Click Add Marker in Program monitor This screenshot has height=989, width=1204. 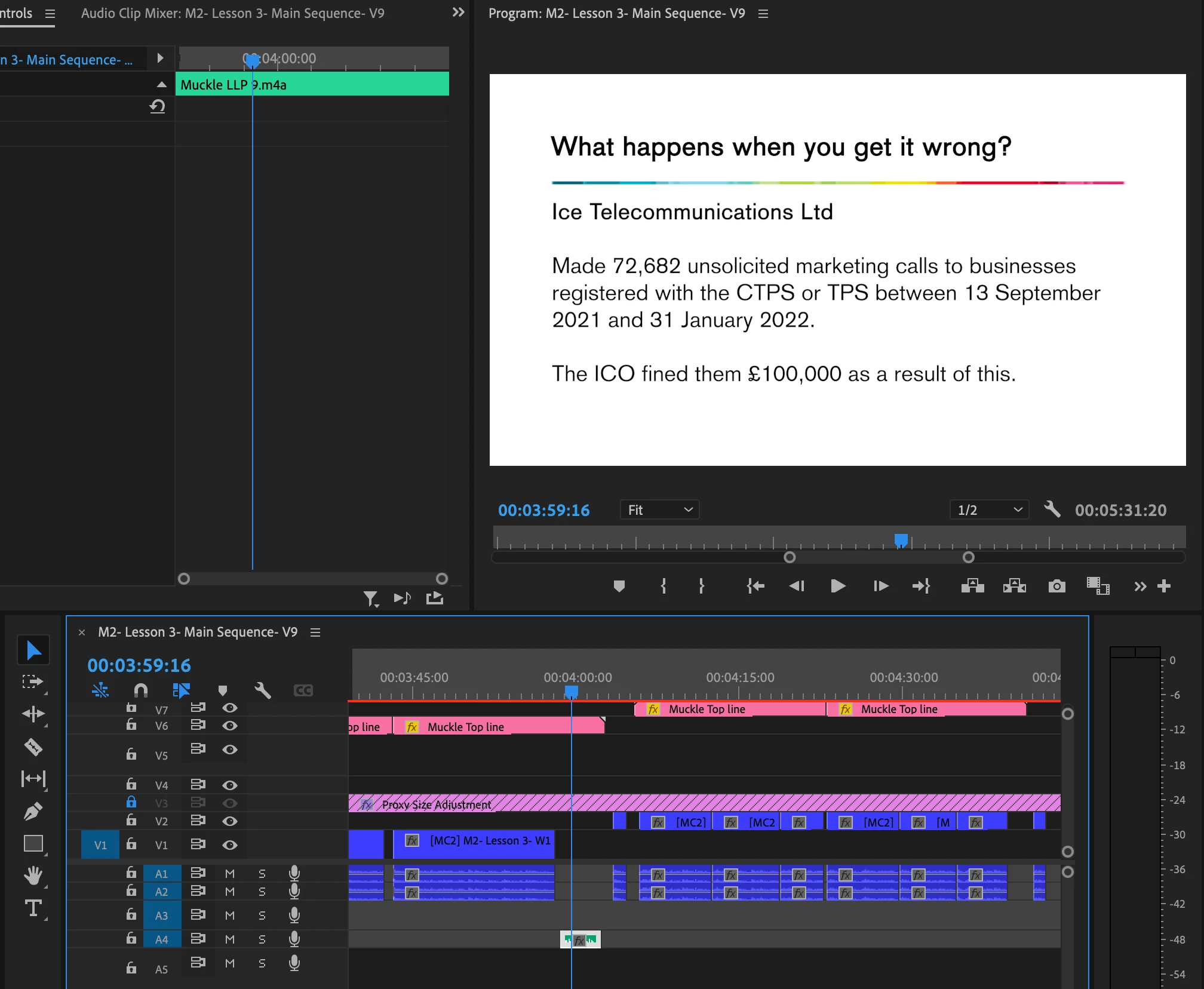tap(619, 586)
